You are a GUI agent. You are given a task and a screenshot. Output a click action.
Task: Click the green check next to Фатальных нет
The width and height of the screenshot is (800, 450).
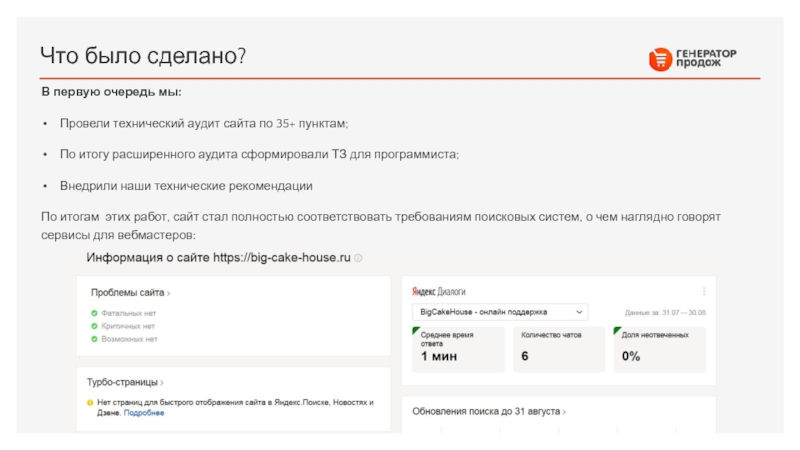coord(93,313)
